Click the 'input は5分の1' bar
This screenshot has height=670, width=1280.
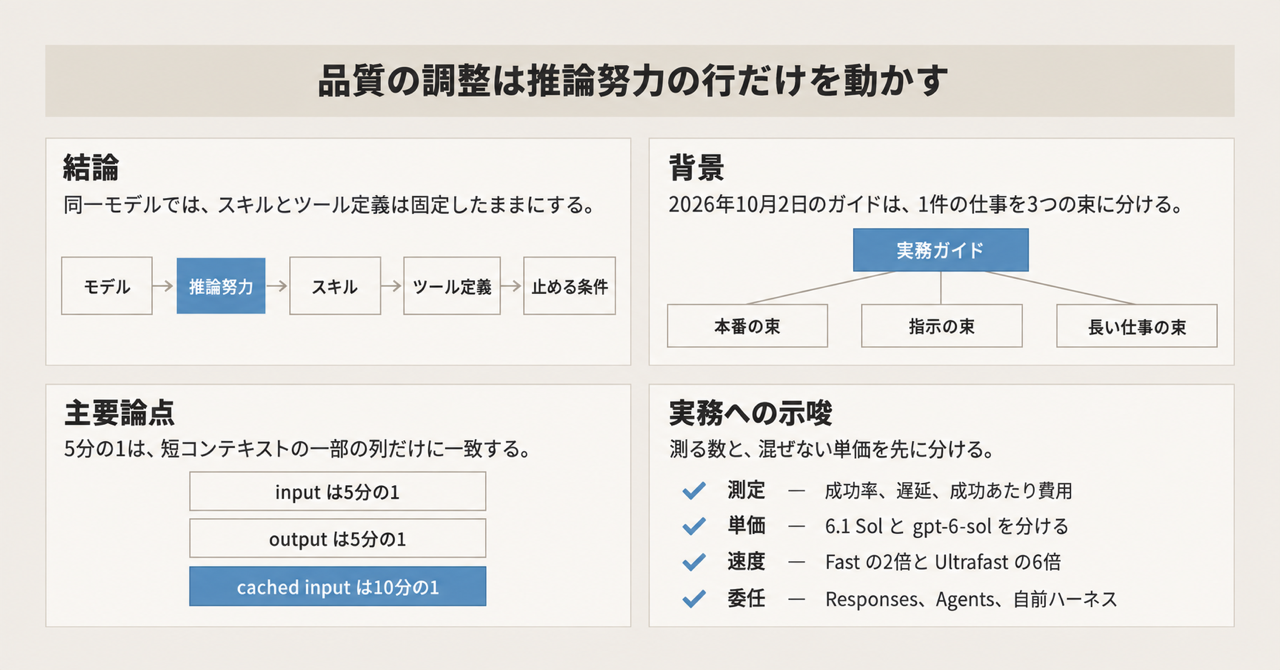click(x=338, y=492)
